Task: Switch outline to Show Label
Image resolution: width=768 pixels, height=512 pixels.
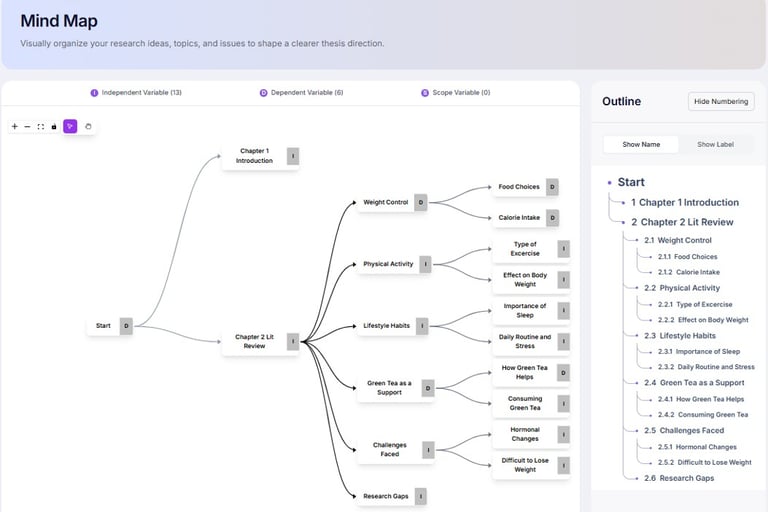Action: [715, 144]
